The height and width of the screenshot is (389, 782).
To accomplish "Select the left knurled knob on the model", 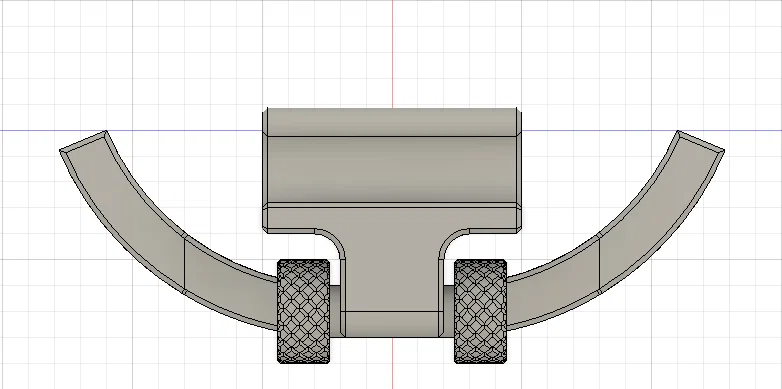I will (x=303, y=311).
